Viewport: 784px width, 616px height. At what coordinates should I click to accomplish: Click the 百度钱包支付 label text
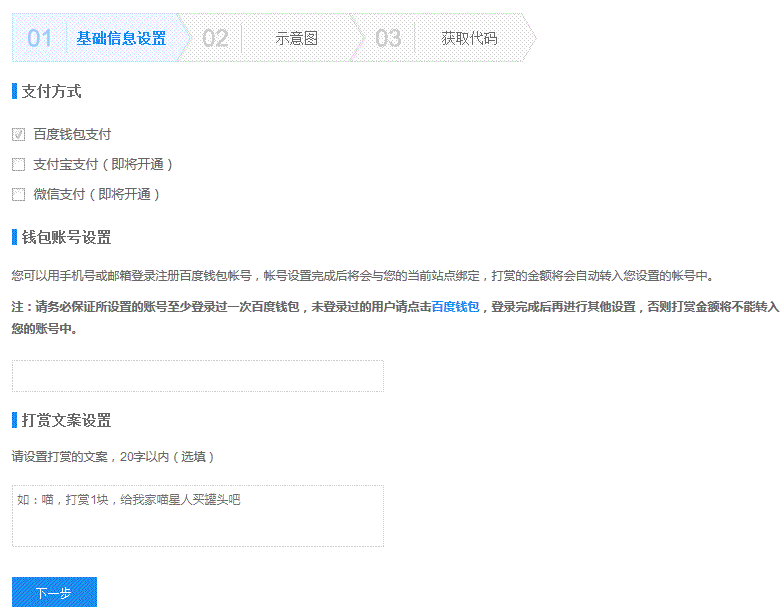point(72,134)
